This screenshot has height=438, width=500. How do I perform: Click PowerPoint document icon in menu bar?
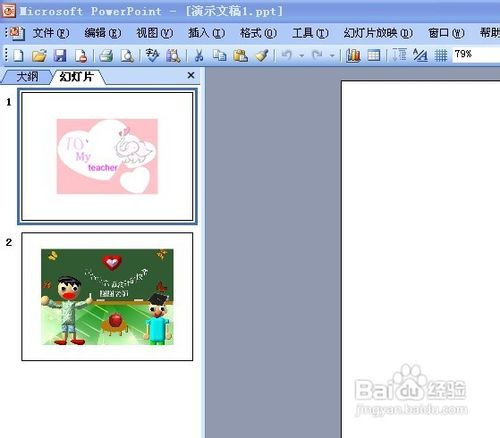(17, 33)
